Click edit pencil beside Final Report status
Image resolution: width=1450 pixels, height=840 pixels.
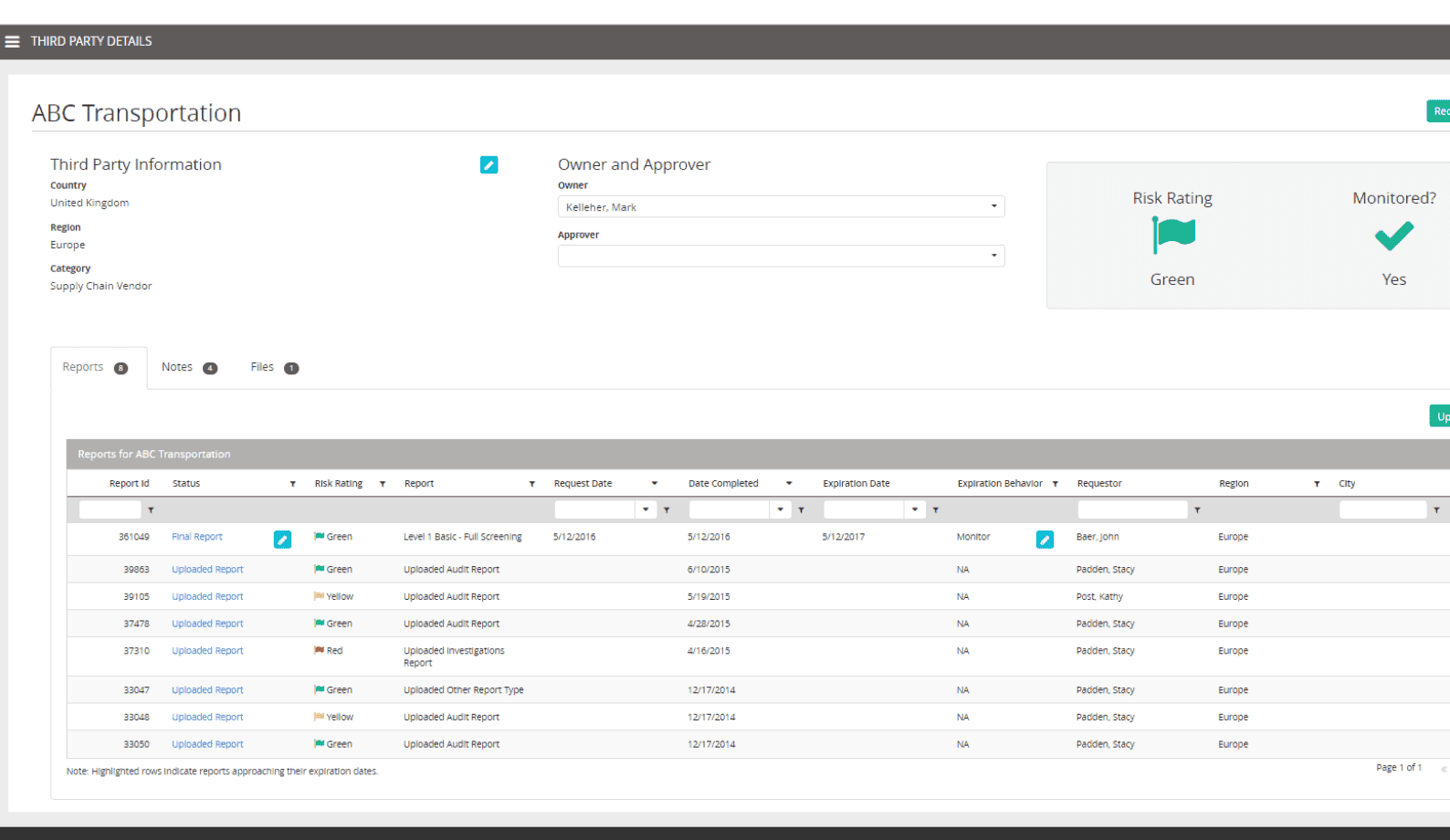pos(283,540)
